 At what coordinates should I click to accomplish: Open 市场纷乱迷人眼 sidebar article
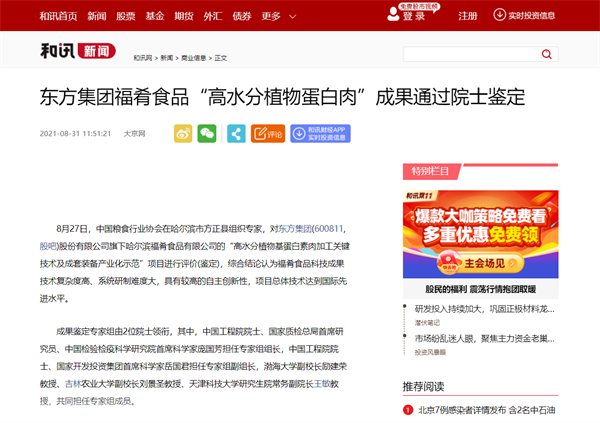point(484,338)
